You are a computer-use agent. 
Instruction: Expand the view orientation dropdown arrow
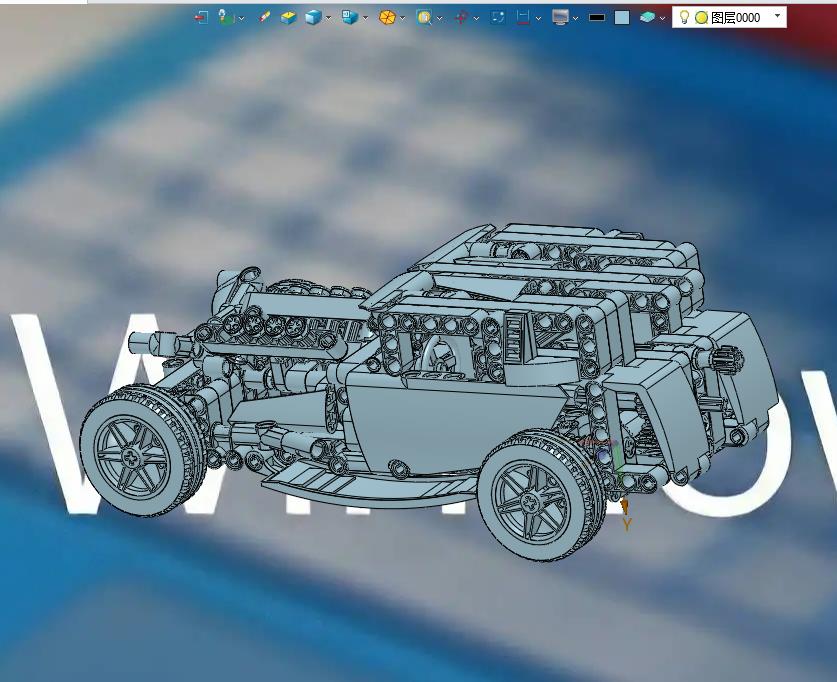[x=365, y=18]
